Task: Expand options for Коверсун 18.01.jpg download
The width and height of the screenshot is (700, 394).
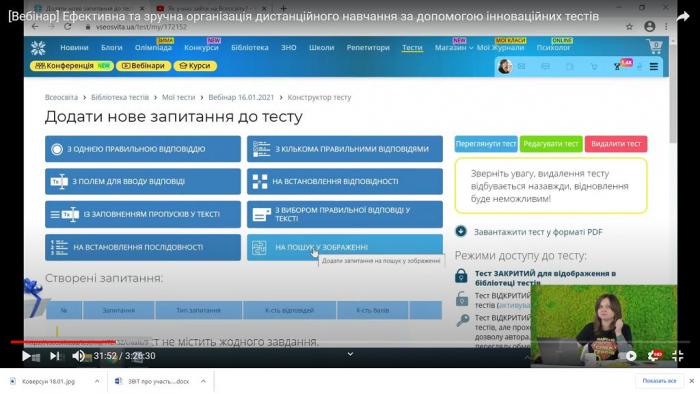Action: click(x=97, y=381)
